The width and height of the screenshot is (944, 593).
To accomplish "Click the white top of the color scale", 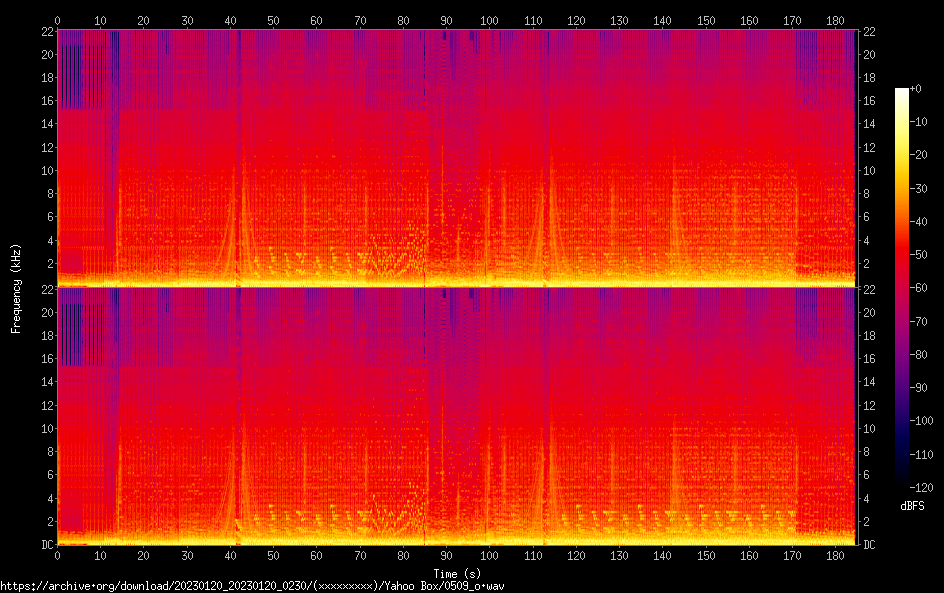I will tap(902, 91).
